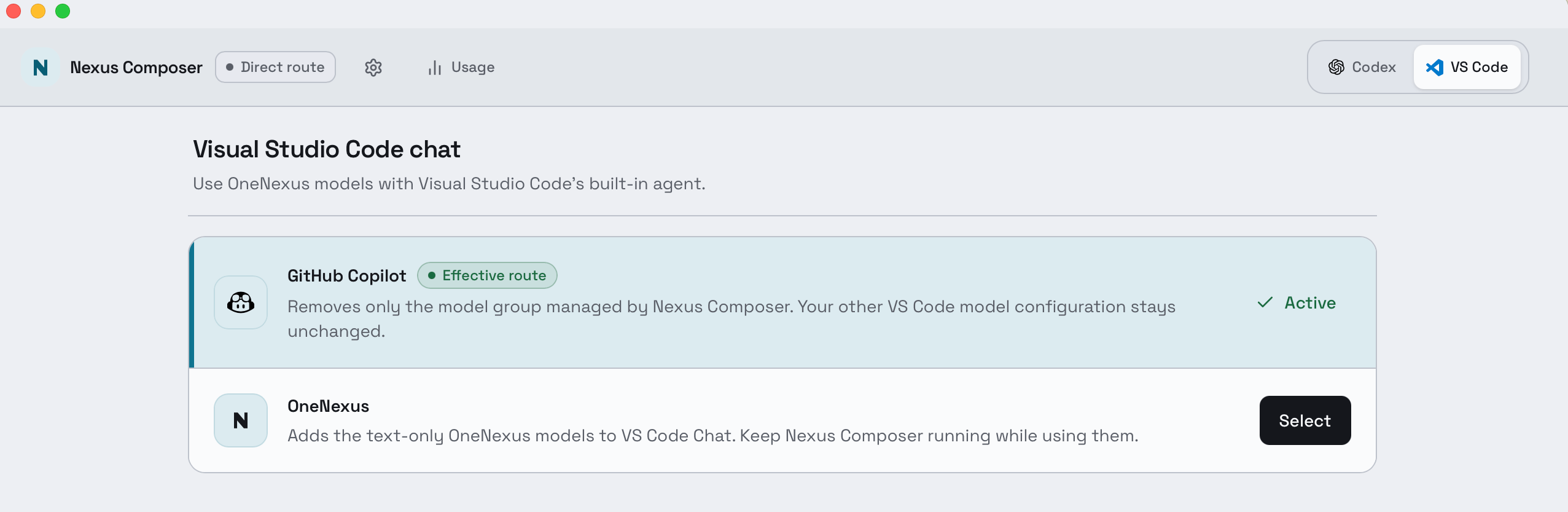Click the Codex swirl logo icon

tap(1336, 67)
